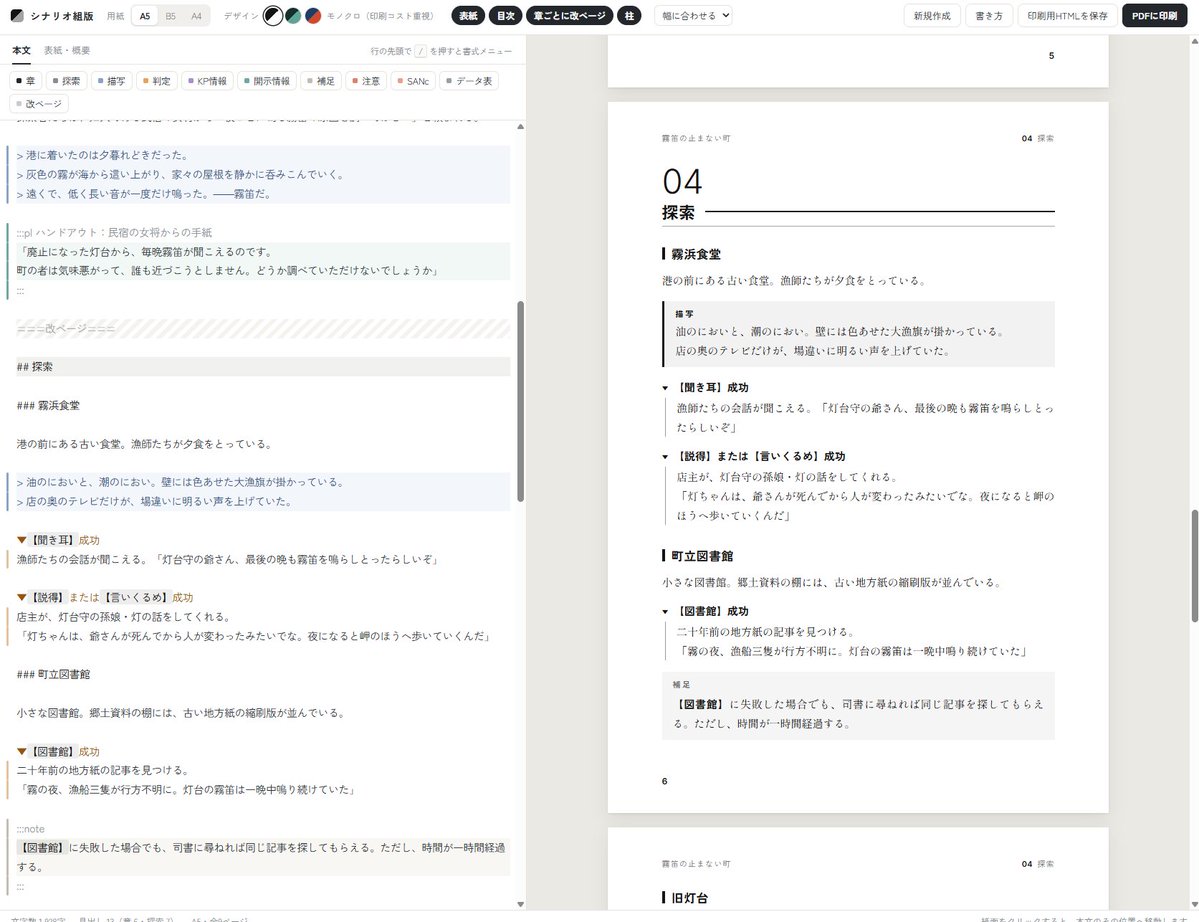Image resolution: width=1199 pixels, height=922 pixels.
Task: Switch to the 本文 tab
Action: pyautogui.click(x=21, y=50)
